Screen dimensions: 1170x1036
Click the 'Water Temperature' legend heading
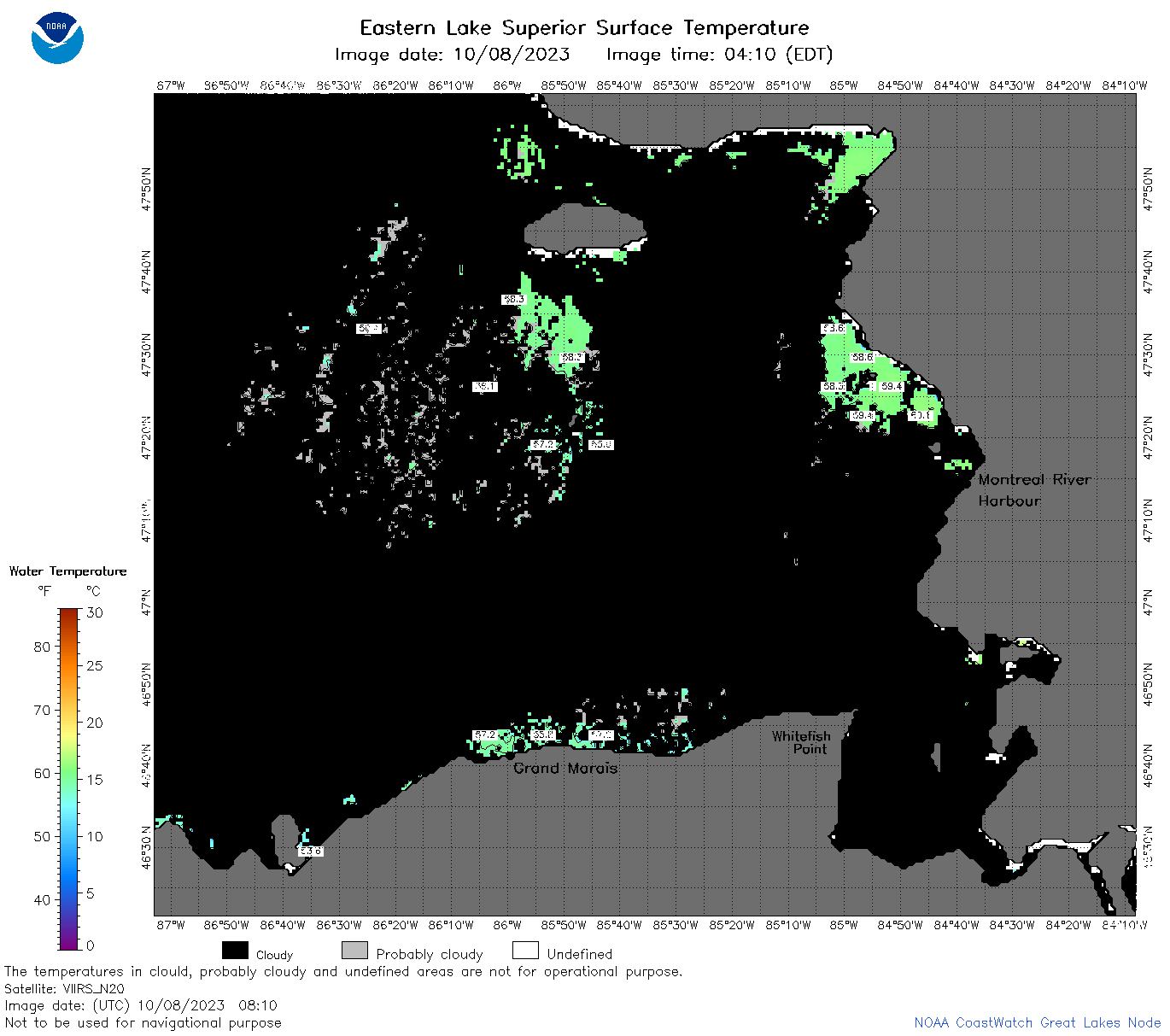pyautogui.click(x=67, y=571)
